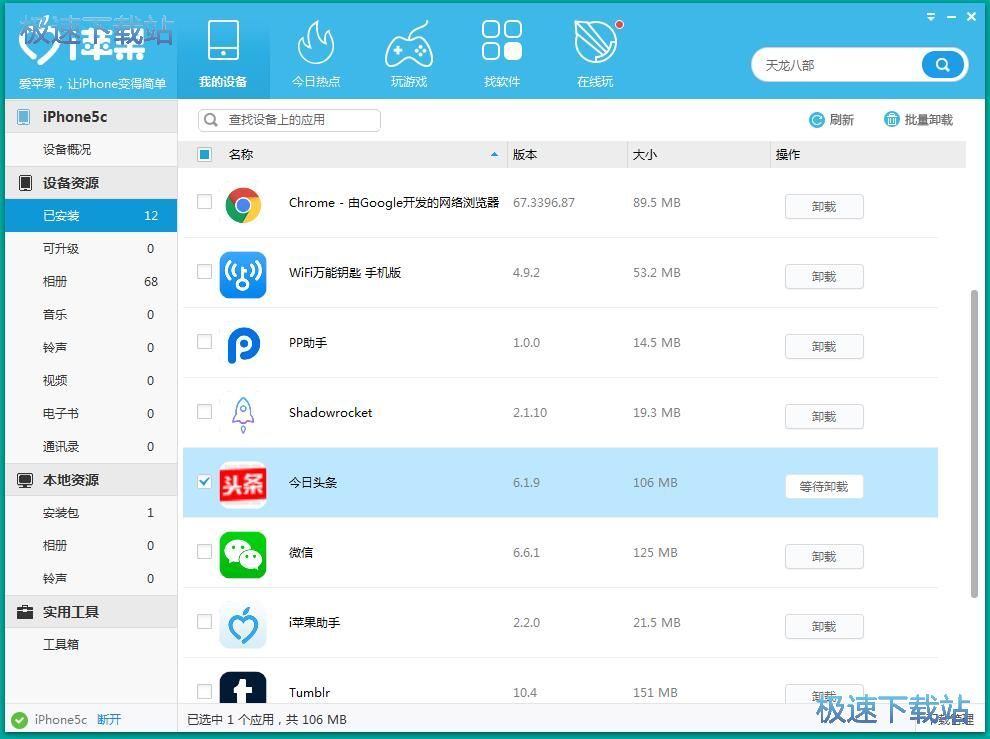Check the 微信 checkbox
Image resolution: width=990 pixels, height=739 pixels.
(205, 552)
